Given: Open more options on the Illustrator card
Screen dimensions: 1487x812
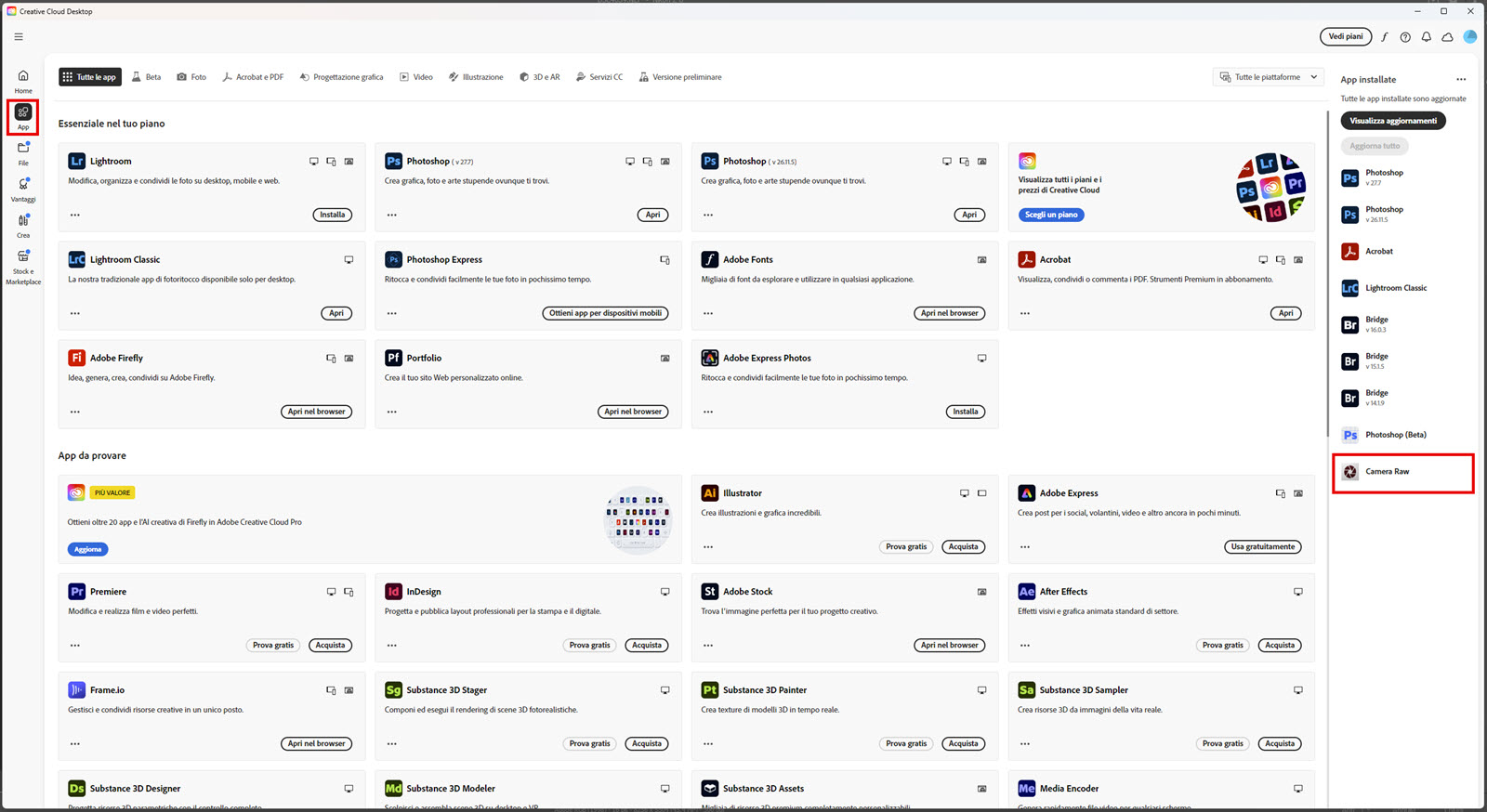Looking at the screenshot, I should click(x=708, y=547).
